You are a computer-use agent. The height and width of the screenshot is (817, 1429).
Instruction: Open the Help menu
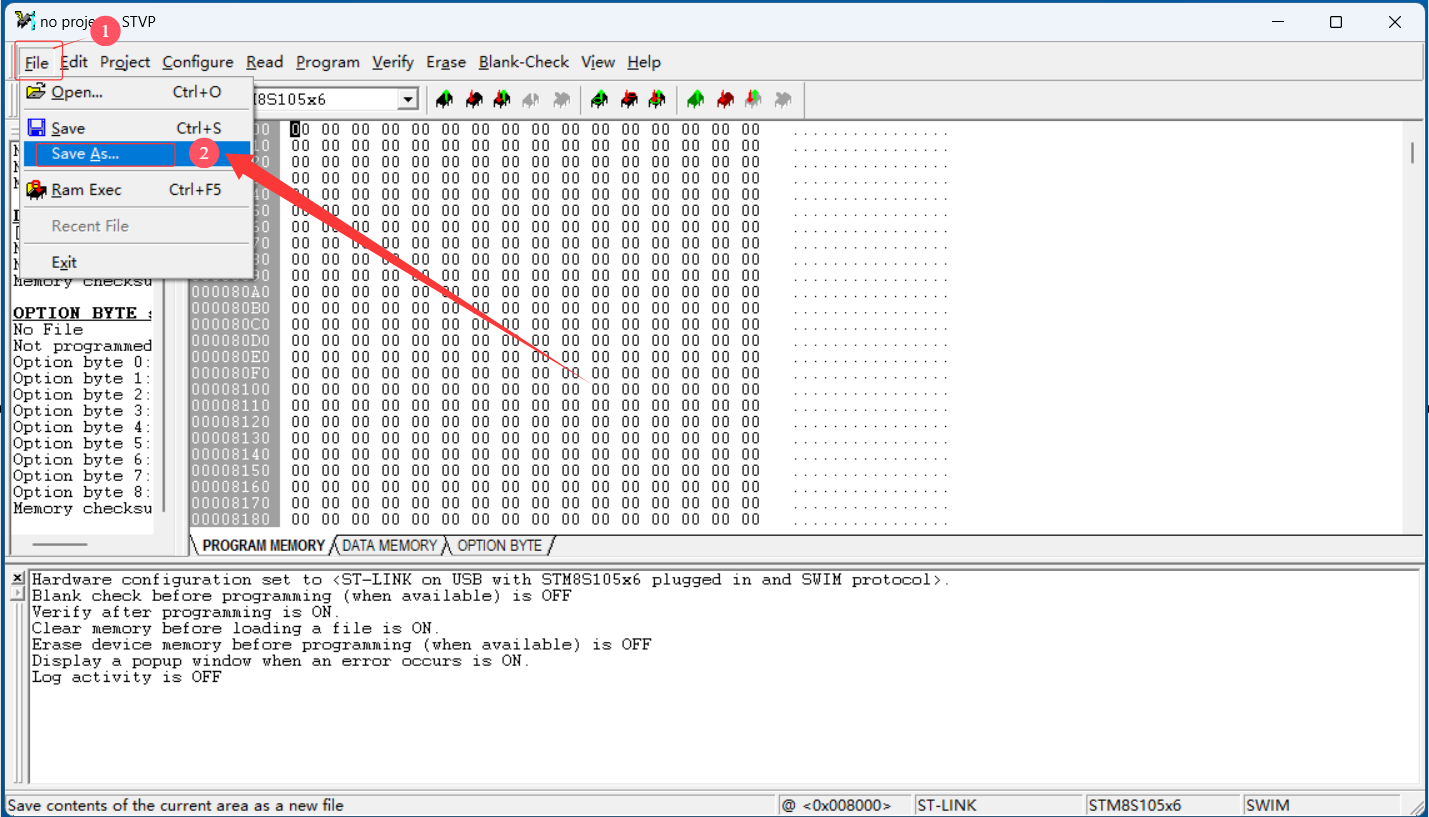point(644,62)
